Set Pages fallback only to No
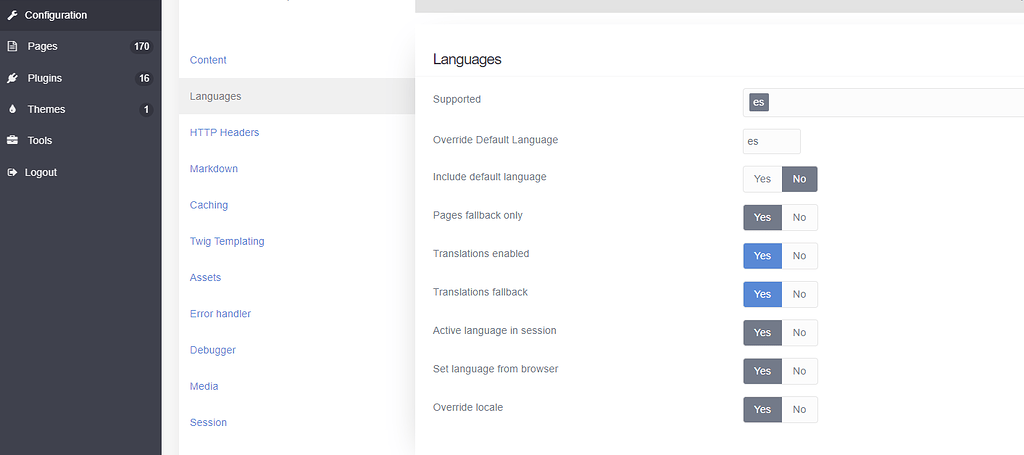 799,217
